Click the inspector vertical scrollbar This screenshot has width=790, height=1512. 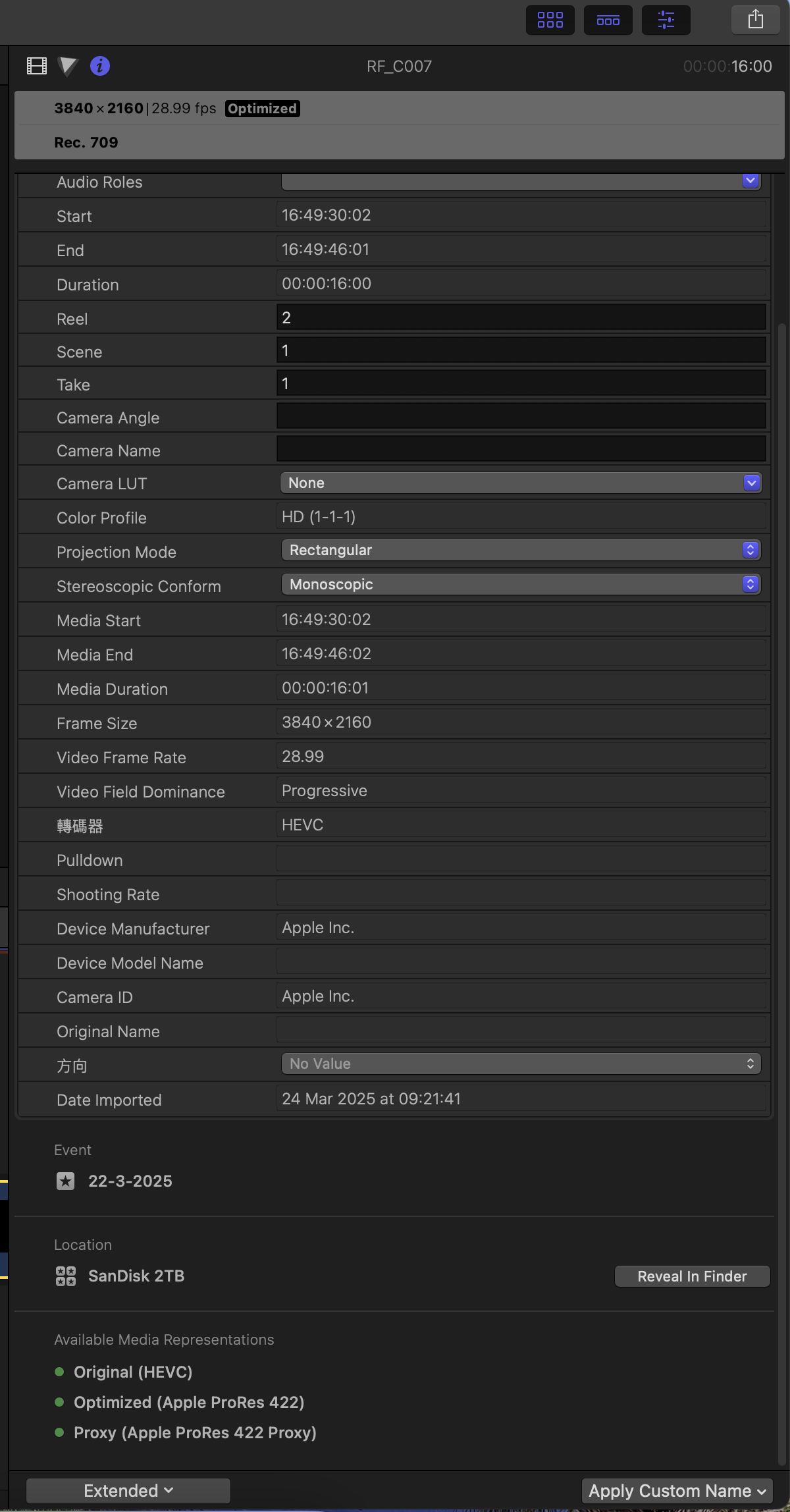pyautogui.click(x=782, y=790)
